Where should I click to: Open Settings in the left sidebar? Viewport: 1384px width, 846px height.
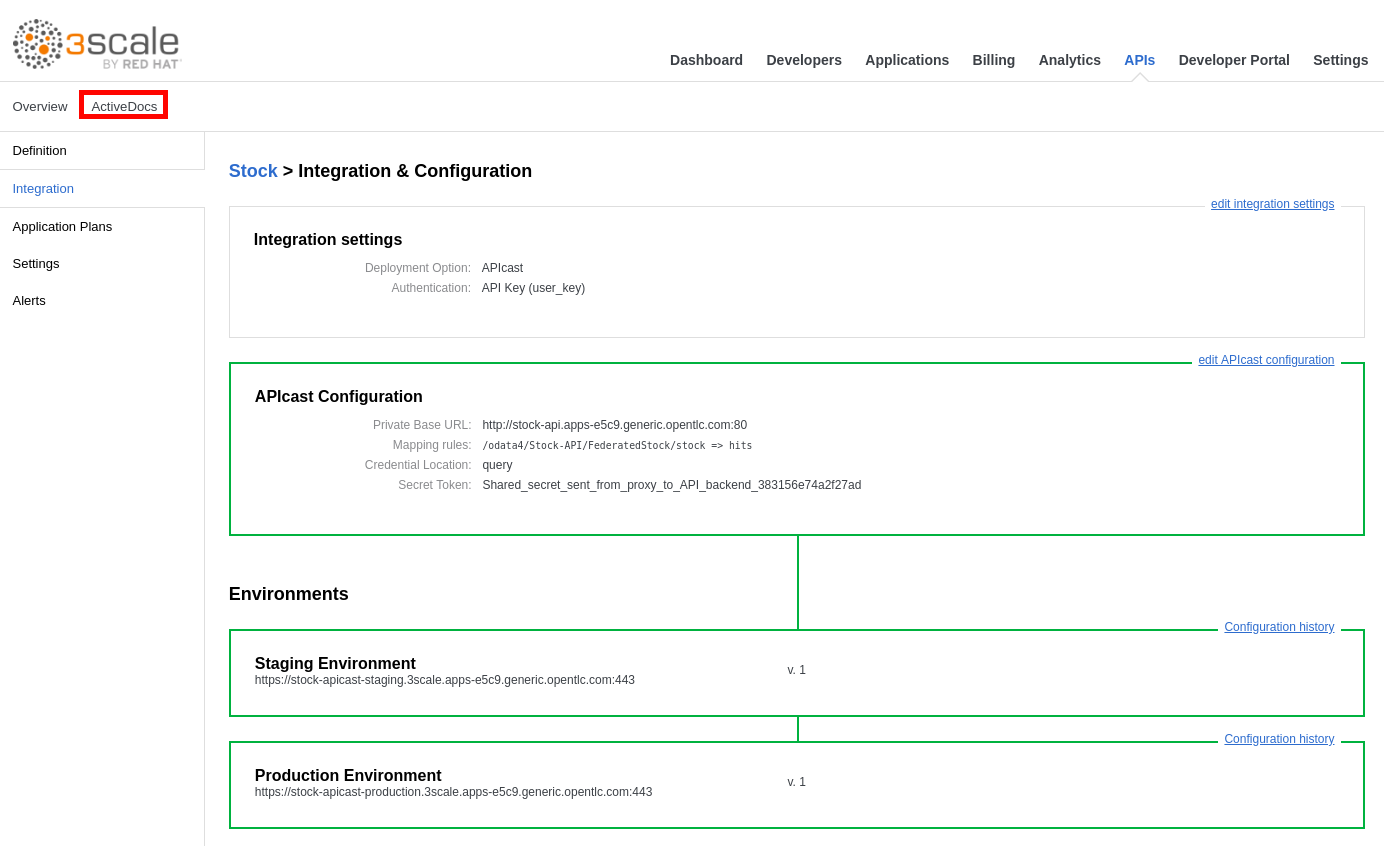(36, 264)
